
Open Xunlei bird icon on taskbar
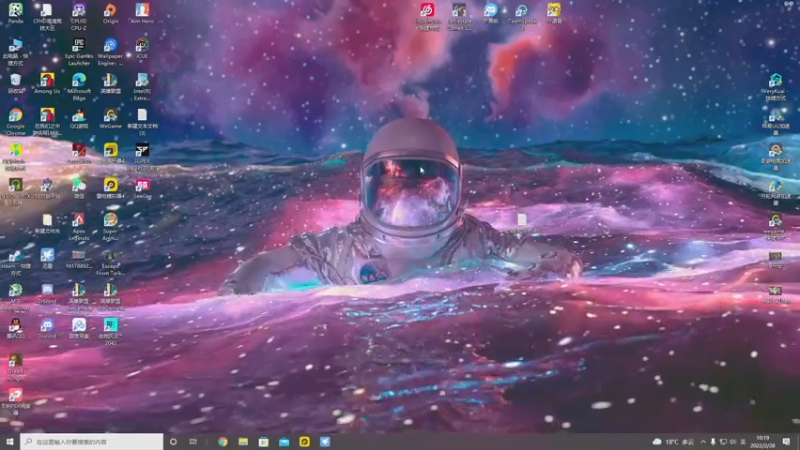click(325, 441)
